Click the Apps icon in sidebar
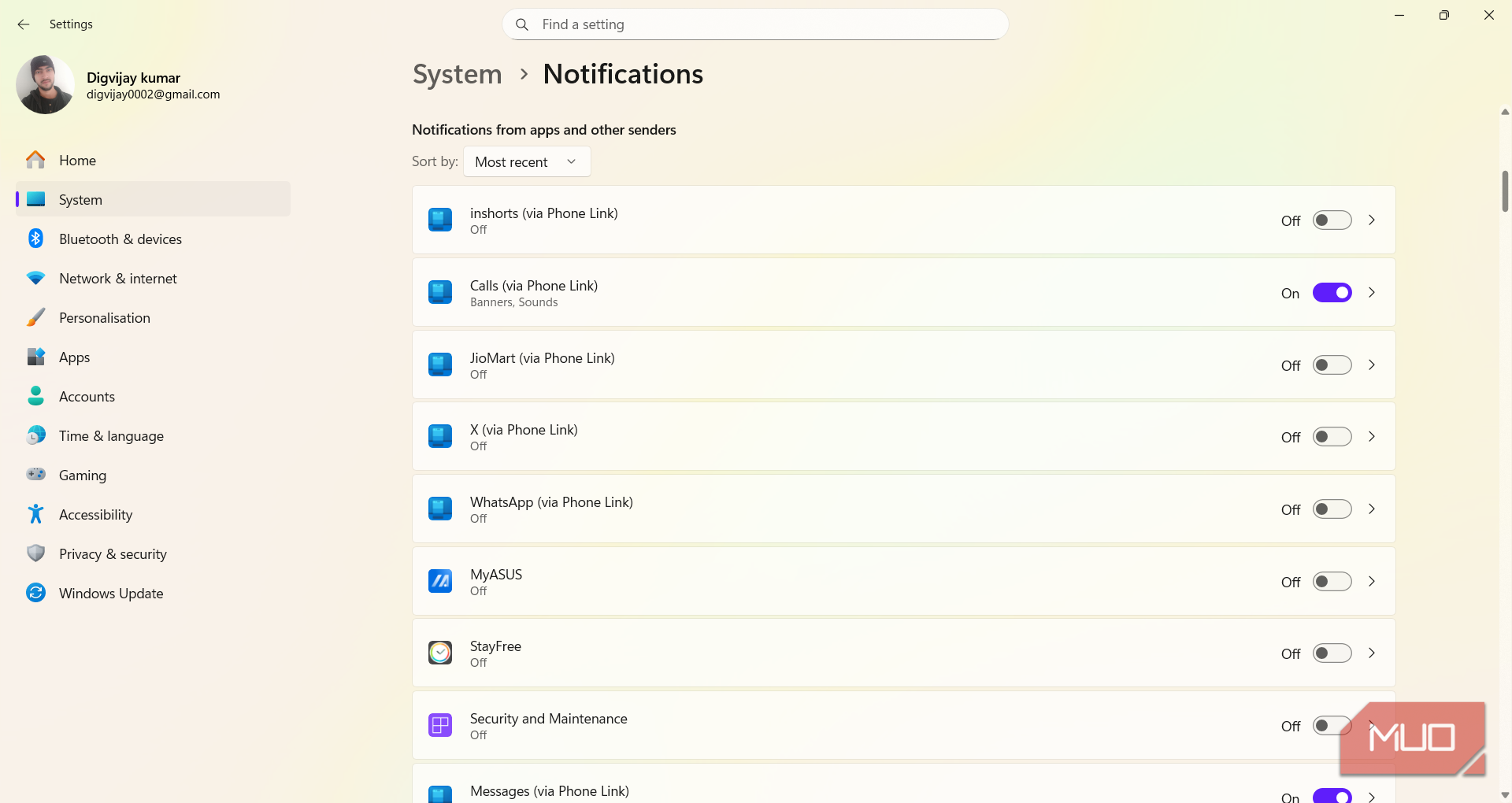 tap(35, 357)
